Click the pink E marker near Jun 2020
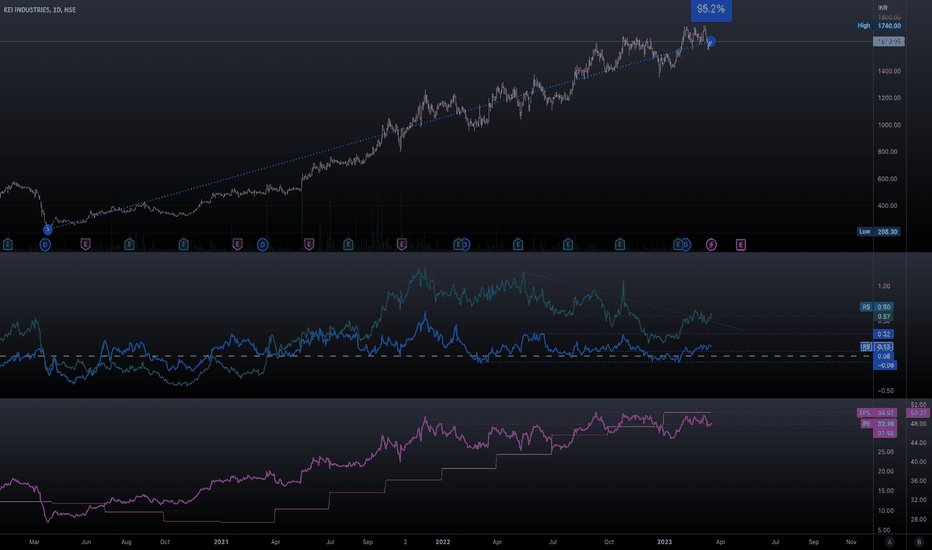This screenshot has height=550, width=932. 86,244
